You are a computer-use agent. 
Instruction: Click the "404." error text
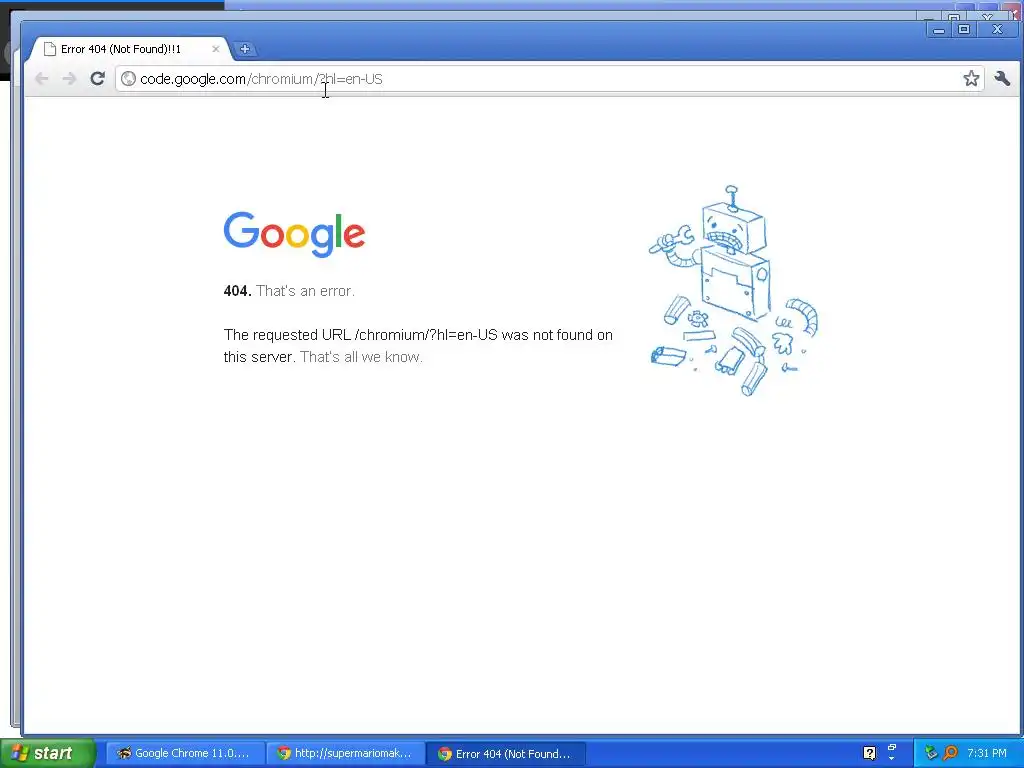point(237,291)
